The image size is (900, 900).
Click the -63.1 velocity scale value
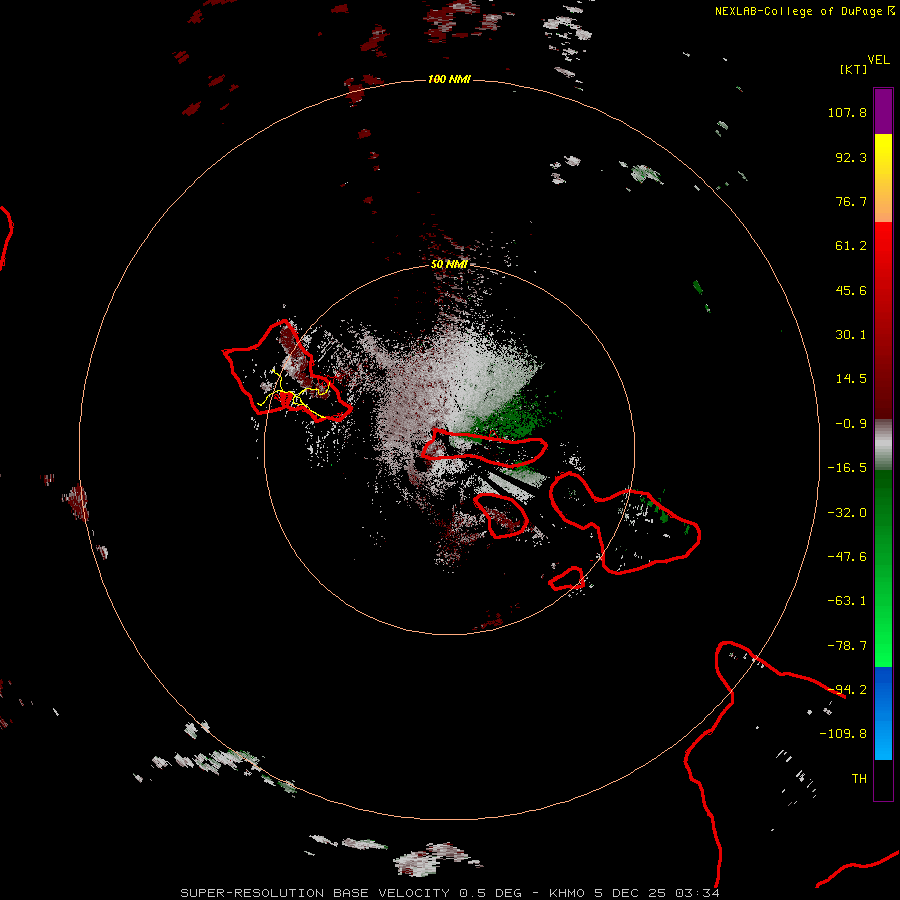847,601
